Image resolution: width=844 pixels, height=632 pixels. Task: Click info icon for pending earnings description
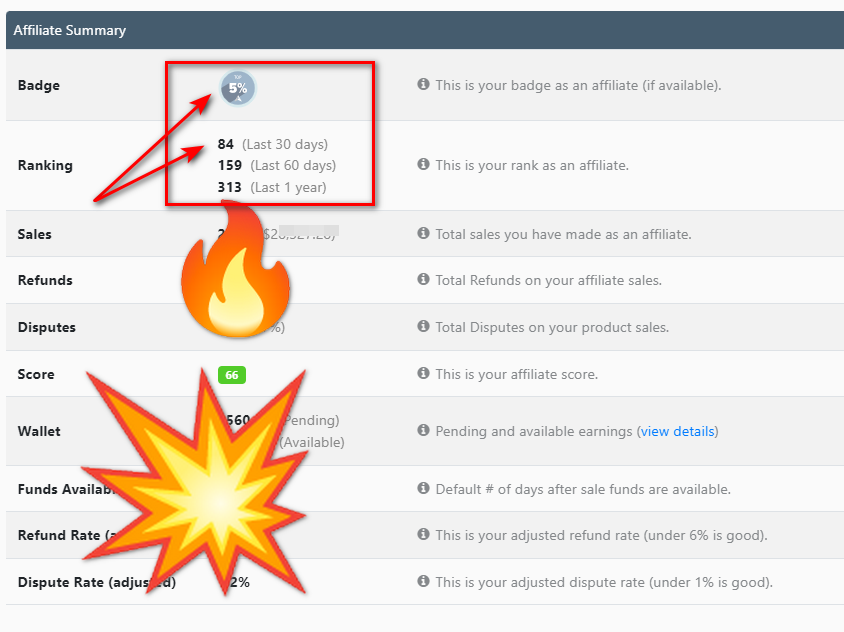[424, 431]
